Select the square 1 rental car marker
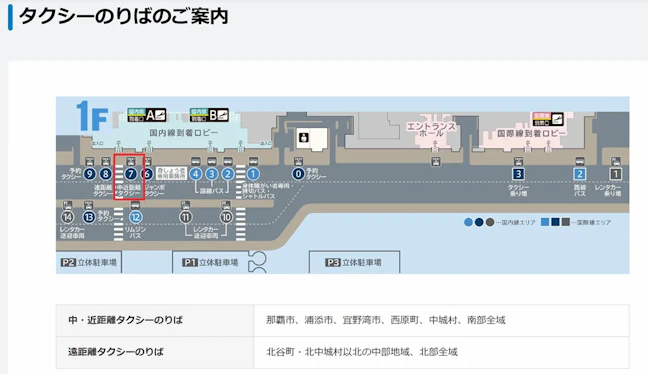 616,174
